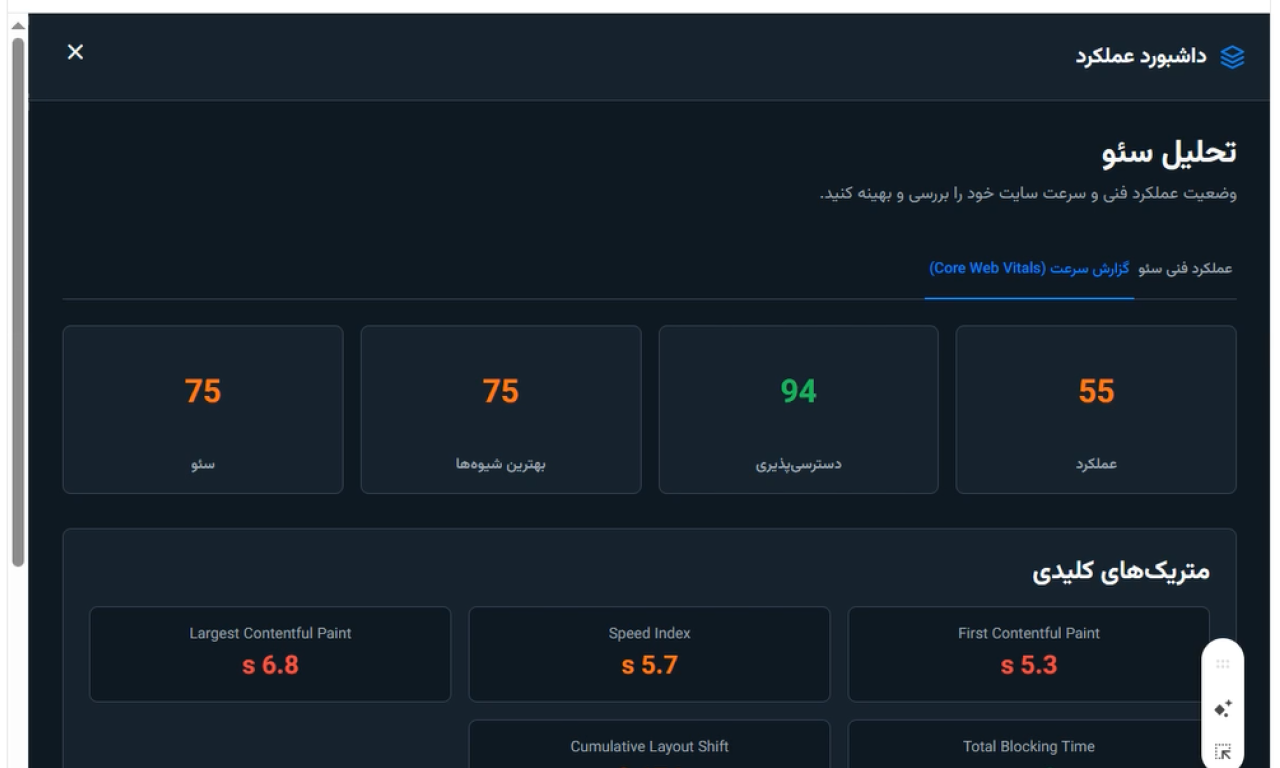
Task: Click the scrollbar up arrow
Action: 18,25
